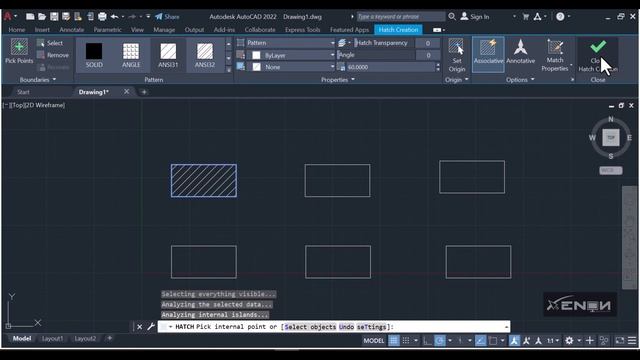
Task: Click the annotation monitor plus icon
Action: pyautogui.click(x=589, y=340)
